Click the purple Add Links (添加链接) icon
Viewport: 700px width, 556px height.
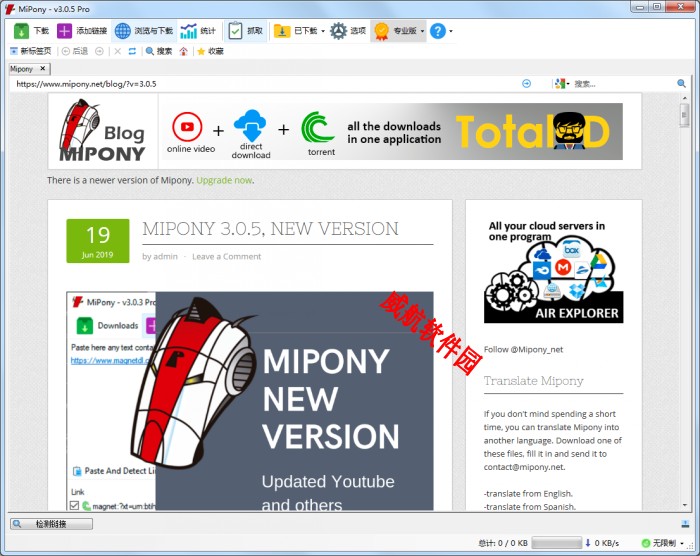coord(64,31)
